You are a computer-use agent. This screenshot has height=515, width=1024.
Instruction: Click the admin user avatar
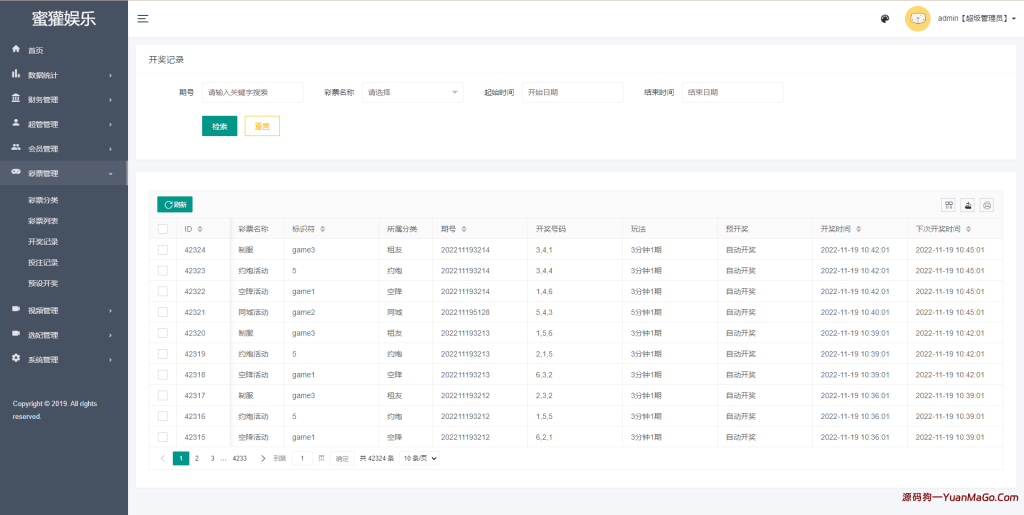917,19
